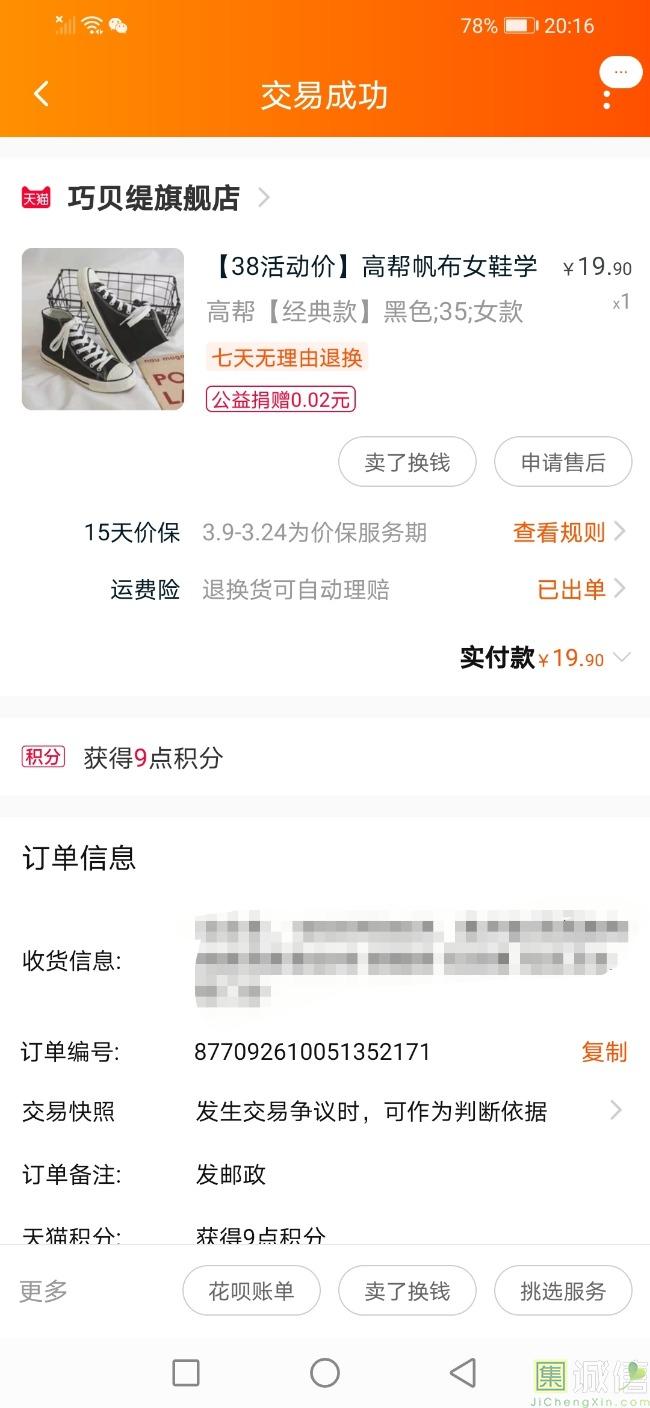Open the chat bubble message icon
The height and width of the screenshot is (1408, 650).
(621, 73)
